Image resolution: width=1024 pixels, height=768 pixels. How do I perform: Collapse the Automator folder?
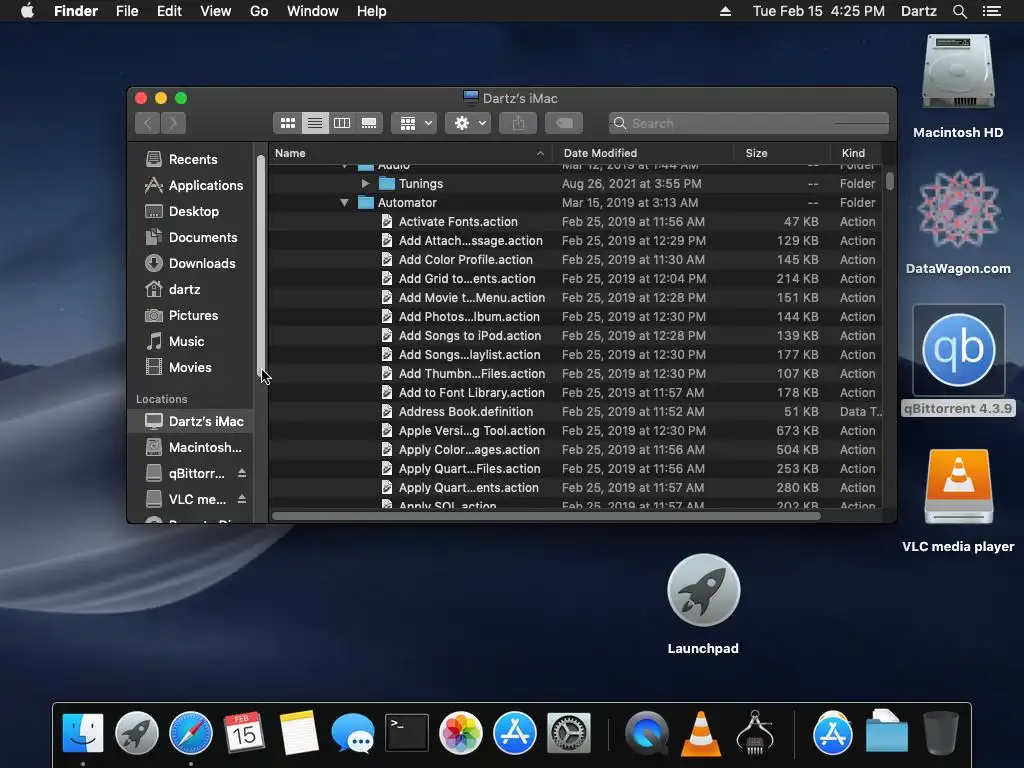coord(344,202)
